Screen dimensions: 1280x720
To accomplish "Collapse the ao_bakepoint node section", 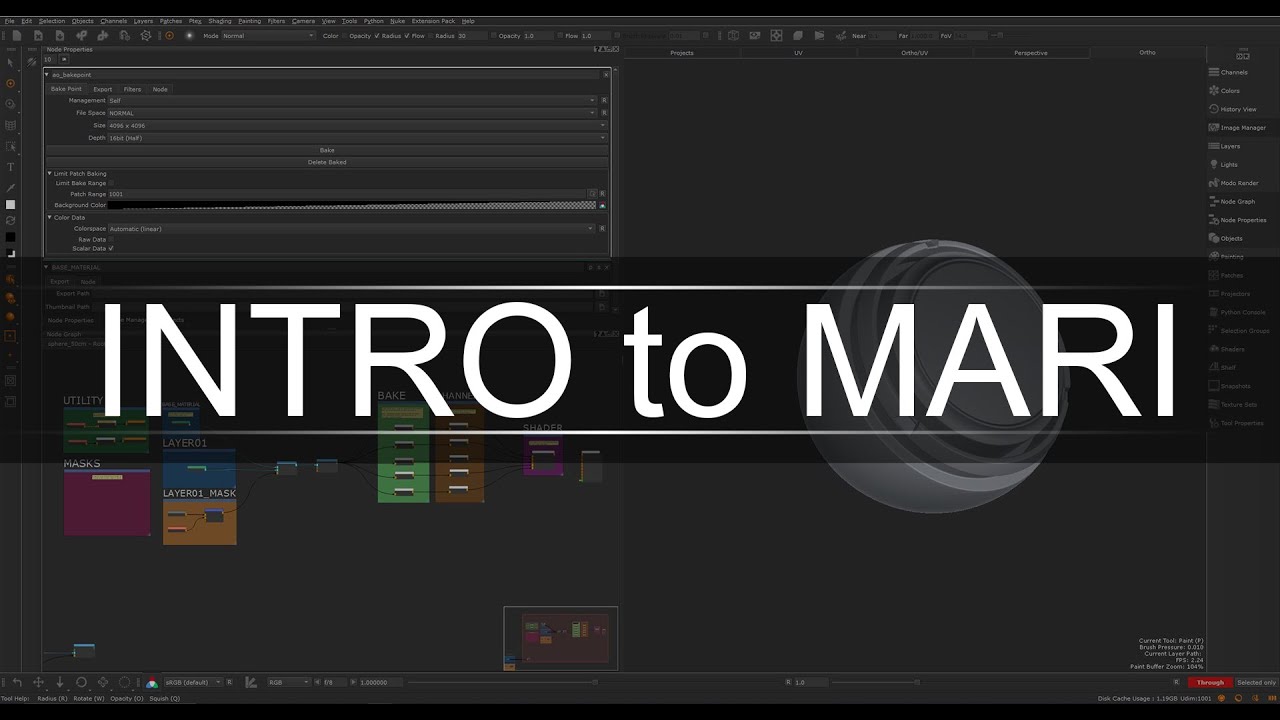I will point(47,75).
